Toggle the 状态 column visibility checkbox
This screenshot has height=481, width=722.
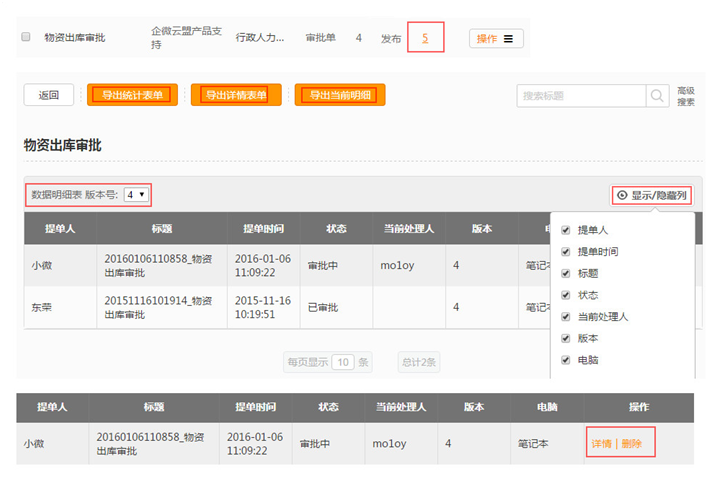[566, 295]
